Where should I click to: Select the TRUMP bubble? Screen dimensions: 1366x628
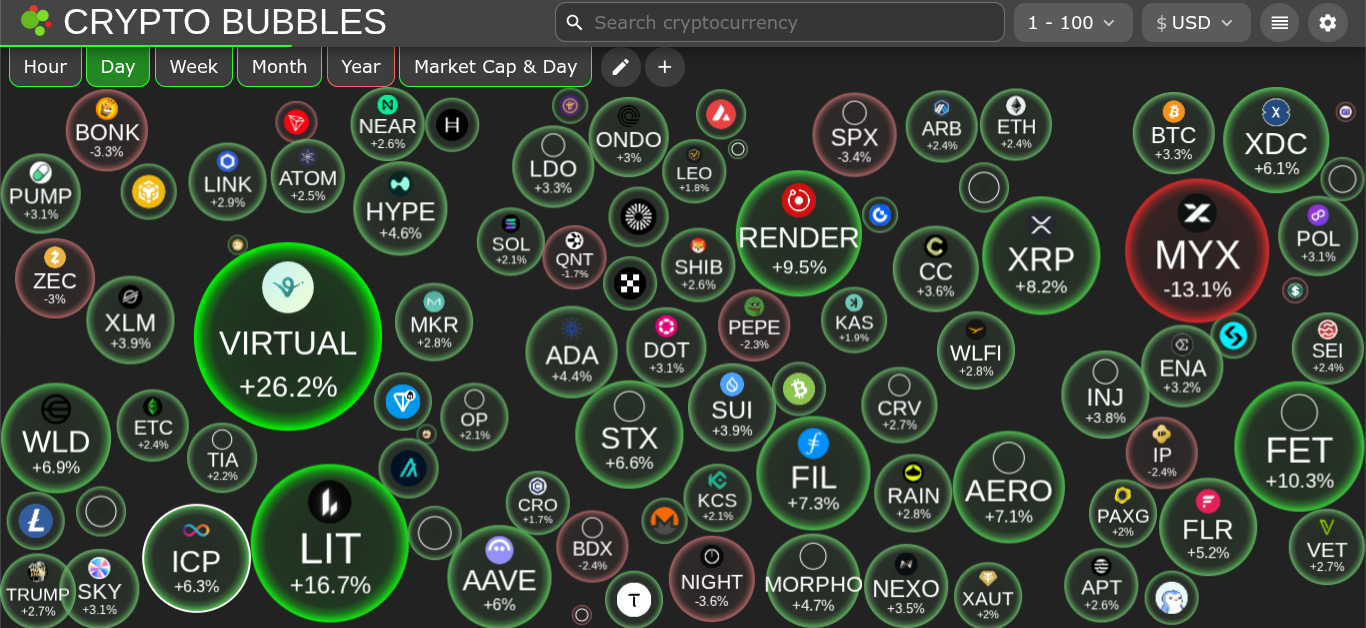click(x=38, y=589)
